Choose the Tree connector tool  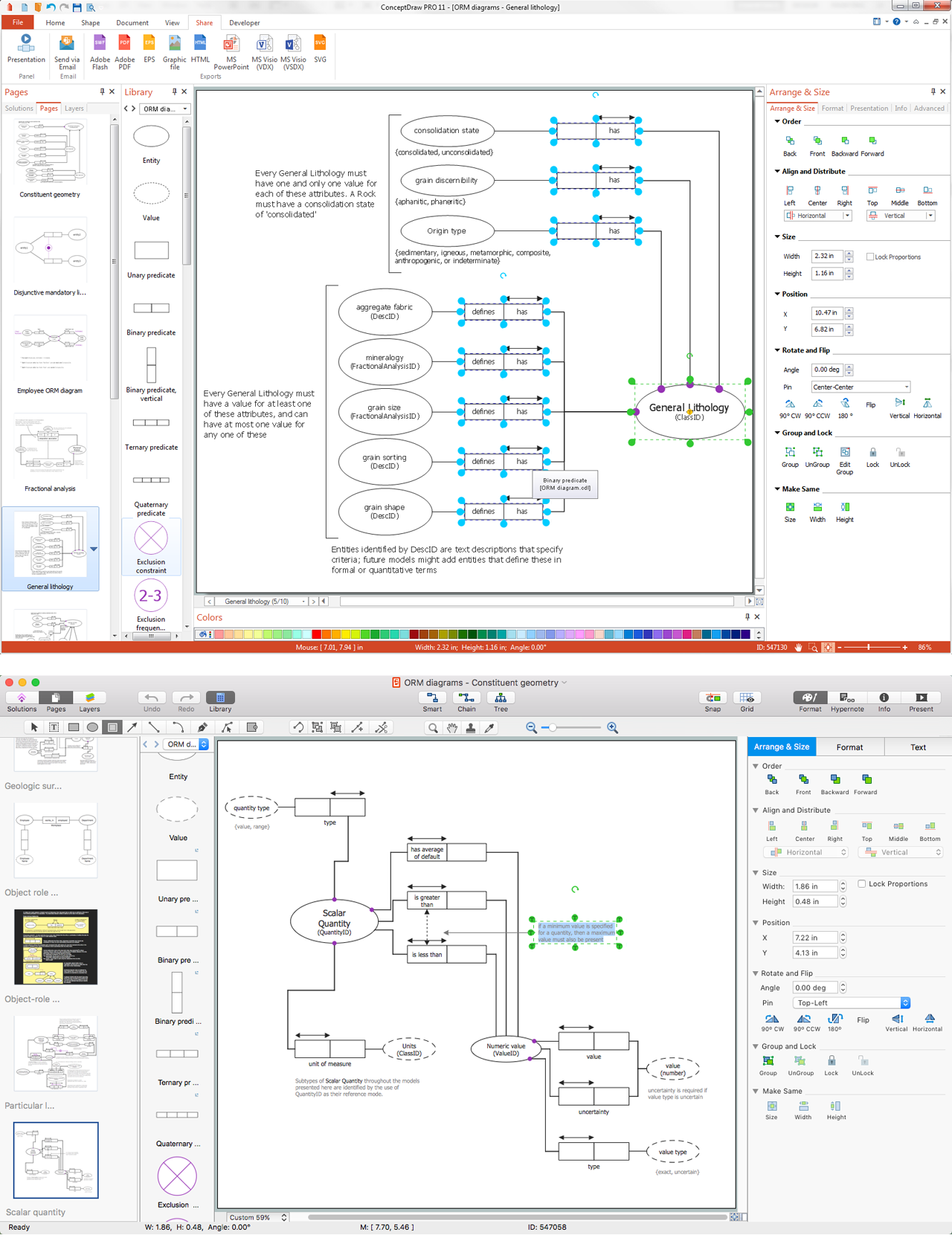point(501,701)
